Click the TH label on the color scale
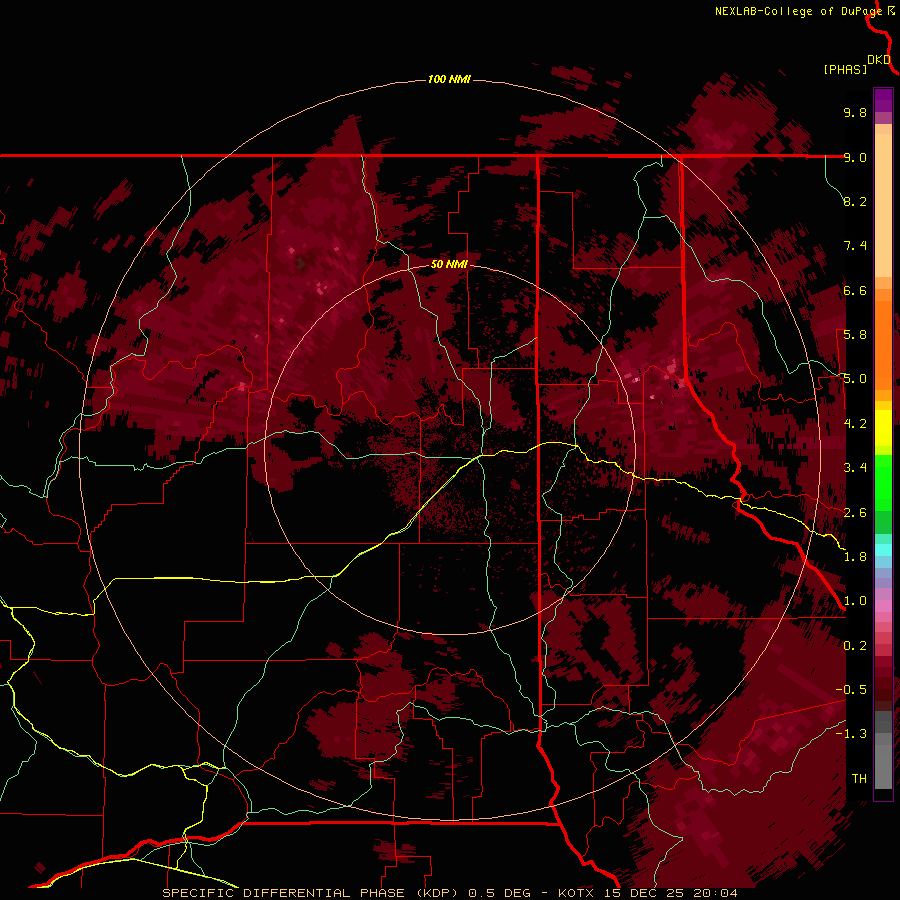This screenshot has height=900, width=900. click(x=859, y=779)
